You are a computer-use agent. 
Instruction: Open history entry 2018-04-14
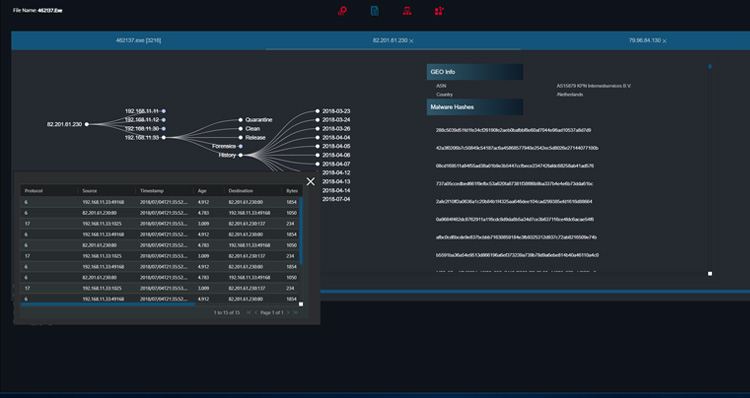(336, 190)
